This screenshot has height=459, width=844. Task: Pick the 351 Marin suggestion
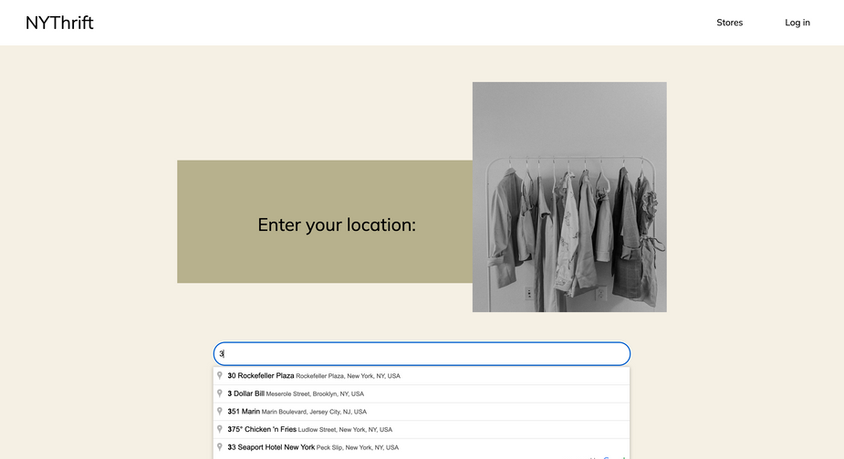click(x=421, y=411)
